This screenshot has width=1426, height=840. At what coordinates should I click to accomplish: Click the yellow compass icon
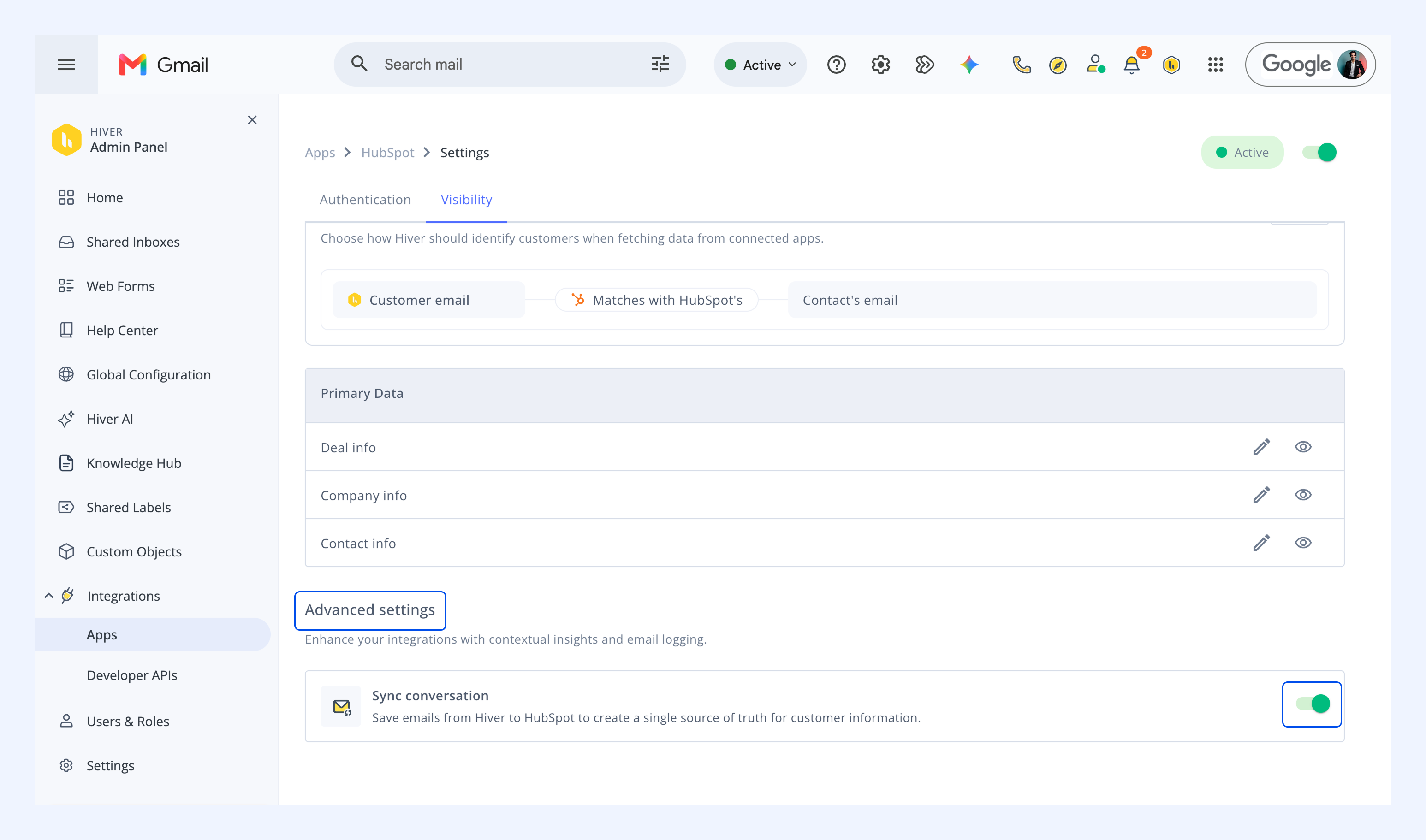1058,65
